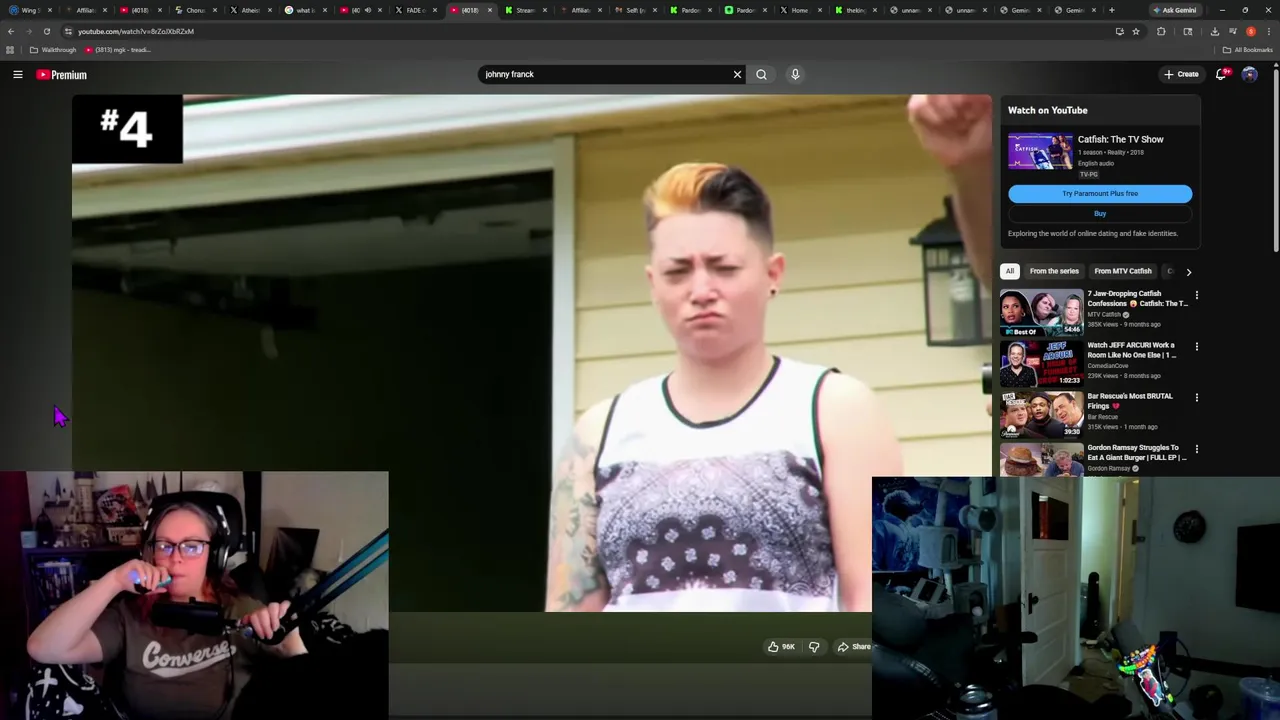Viewport: 1280px width, 720px height.
Task: Share the video with Share button
Action: (854, 647)
